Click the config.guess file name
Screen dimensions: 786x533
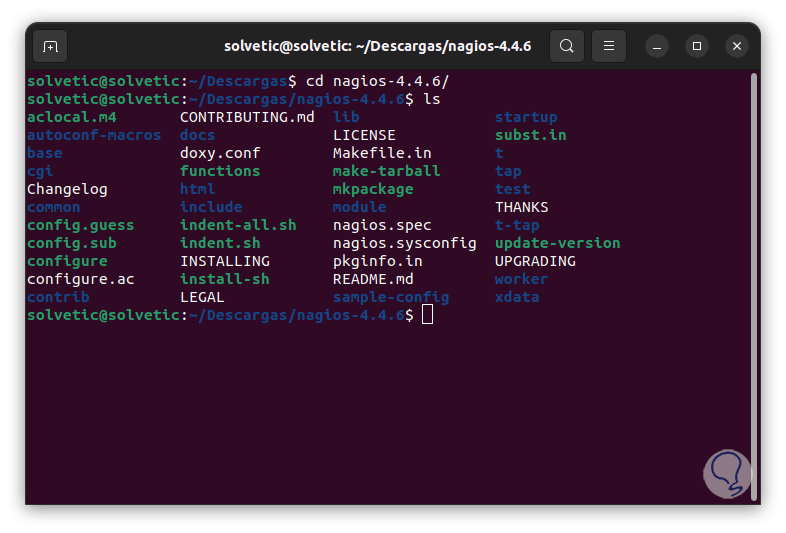[x=81, y=226]
